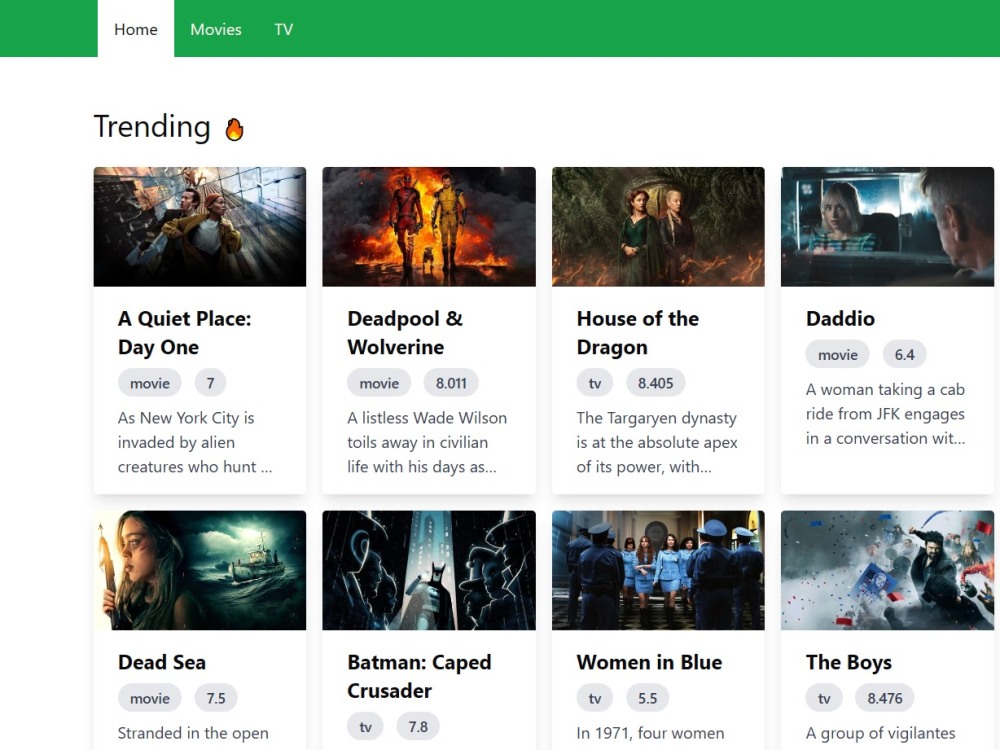Image resolution: width=1000 pixels, height=750 pixels.
Task: Click movie badge on A Quiet Place card
Action: (x=150, y=383)
